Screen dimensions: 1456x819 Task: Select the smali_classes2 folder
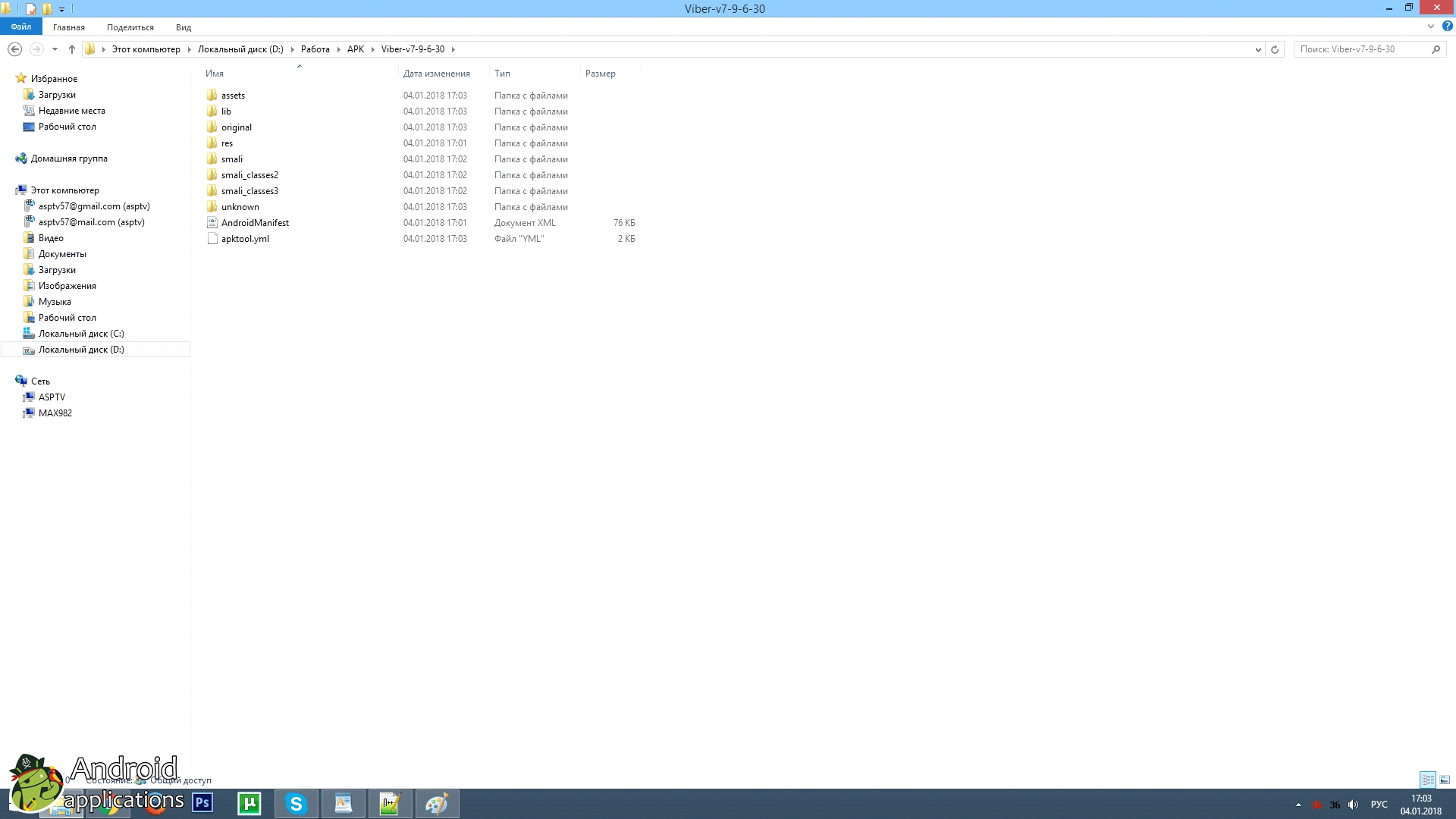(x=249, y=175)
